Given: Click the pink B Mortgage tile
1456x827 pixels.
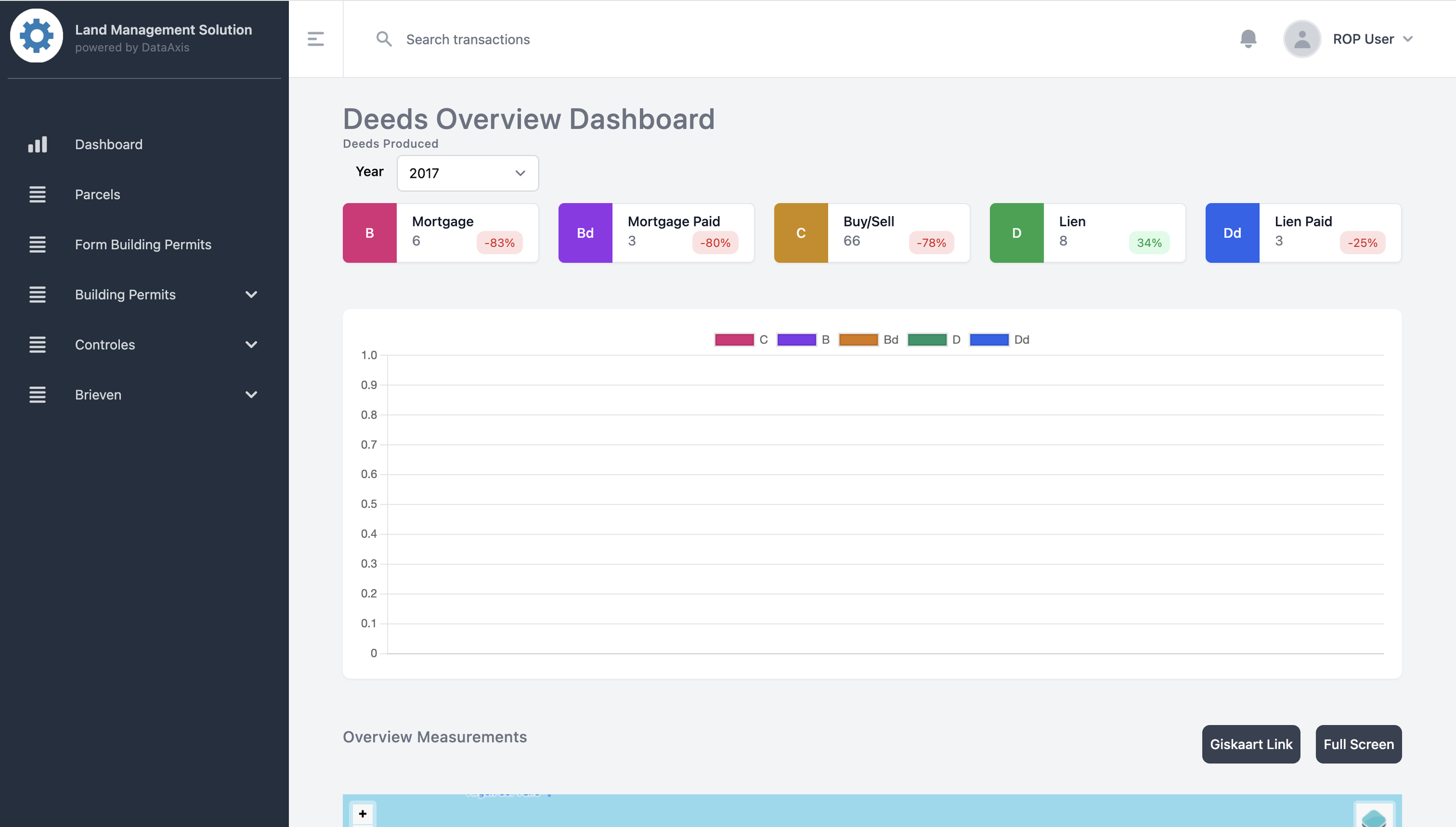Looking at the screenshot, I should click(370, 233).
